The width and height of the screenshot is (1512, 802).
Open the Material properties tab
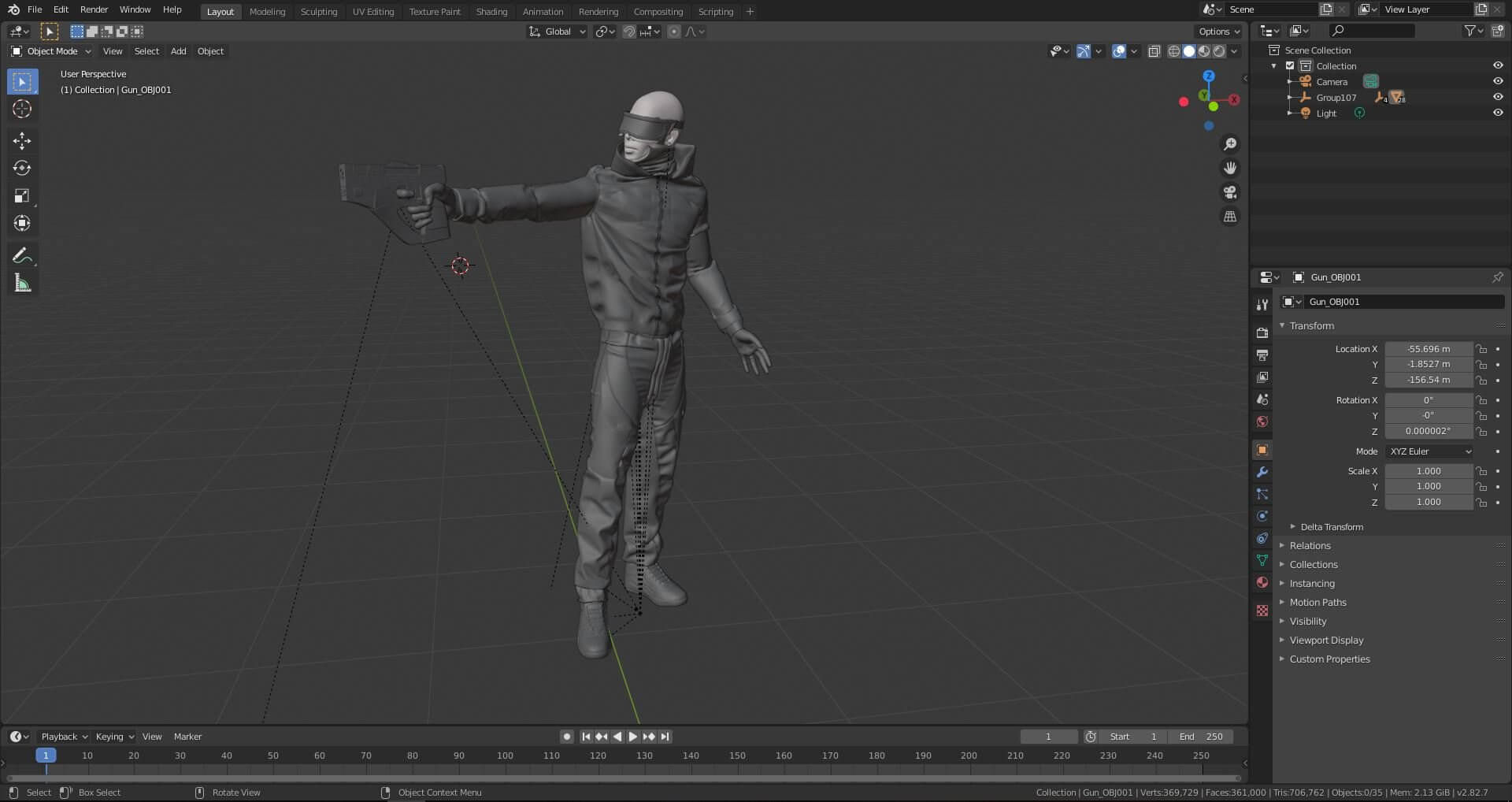point(1262,582)
